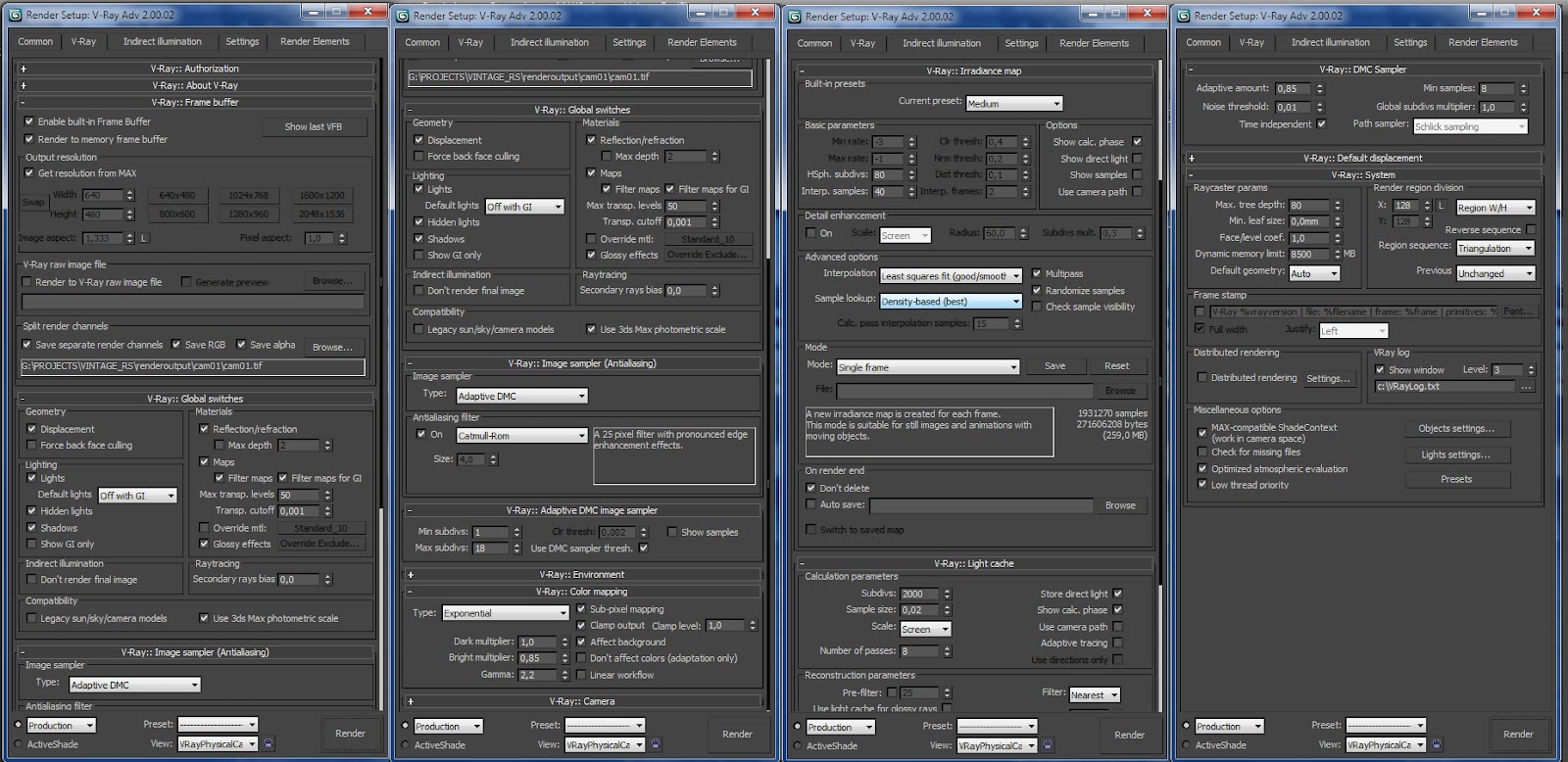Click the Adaptive amount spinner arrows
Viewport: 1568px width, 762px height.
point(1320,88)
